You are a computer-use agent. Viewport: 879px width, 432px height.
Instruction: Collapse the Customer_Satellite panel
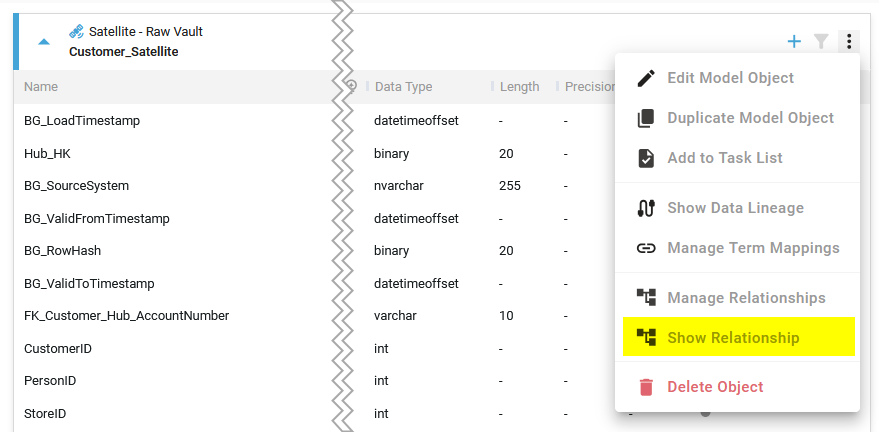(43, 42)
